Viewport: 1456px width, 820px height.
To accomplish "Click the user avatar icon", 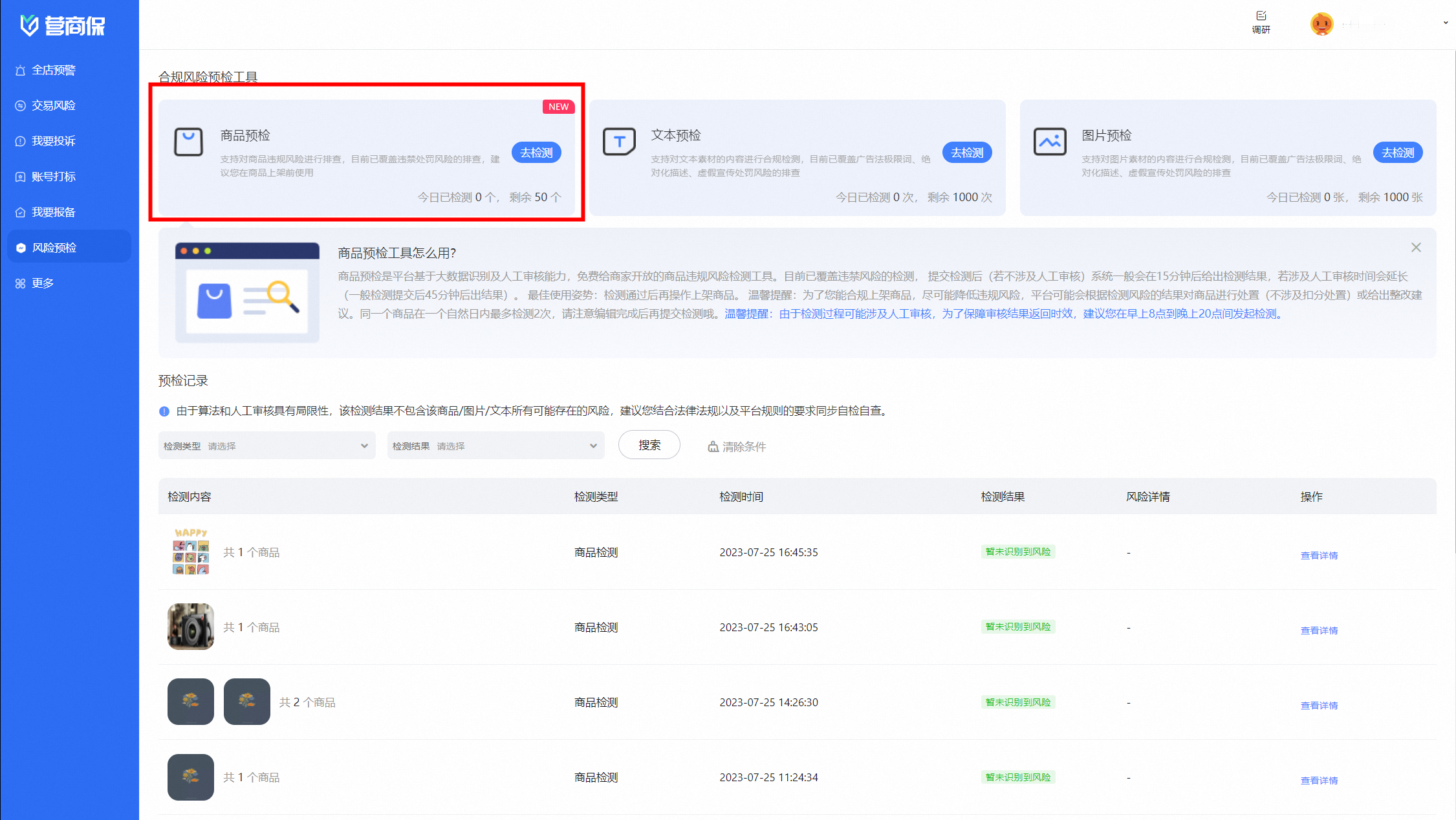I will click(1321, 25).
